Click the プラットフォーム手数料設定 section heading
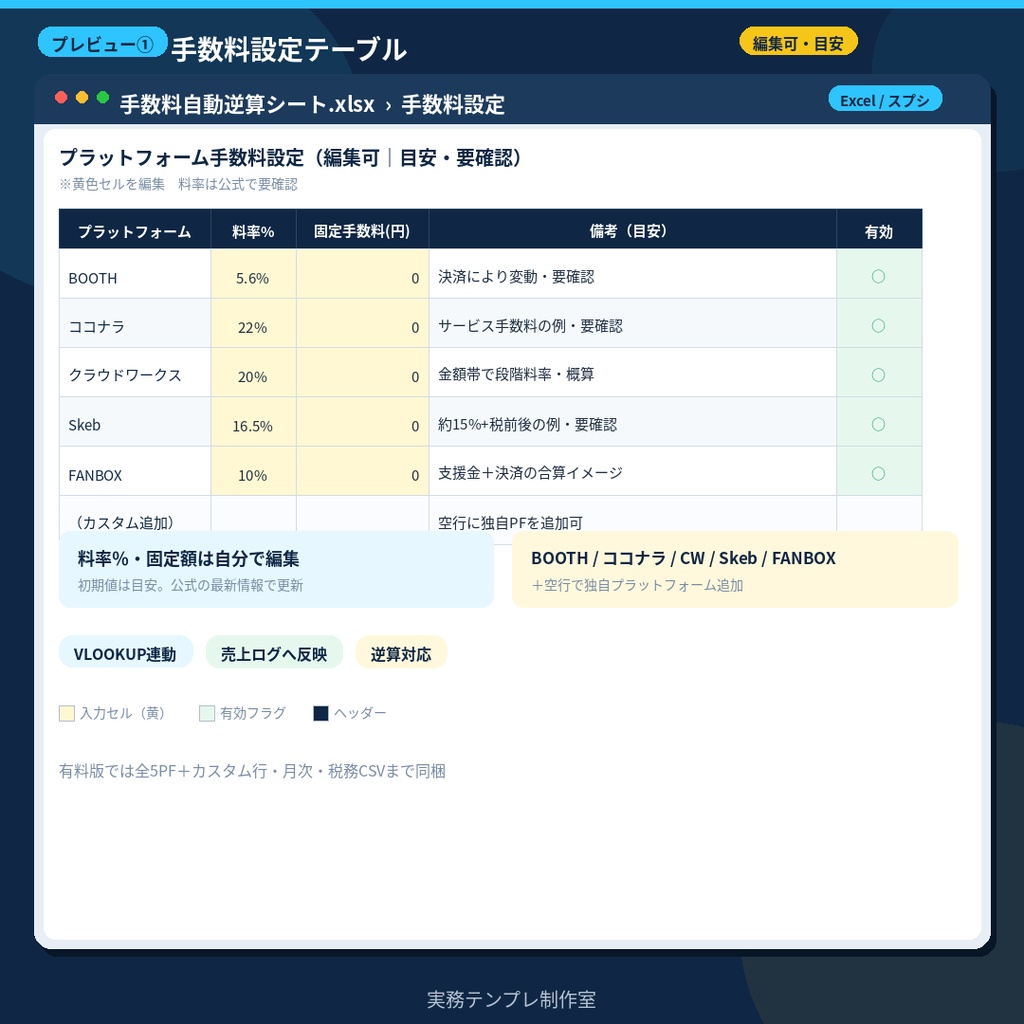The height and width of the screenshot is (1024, 1024). [290, 158]
